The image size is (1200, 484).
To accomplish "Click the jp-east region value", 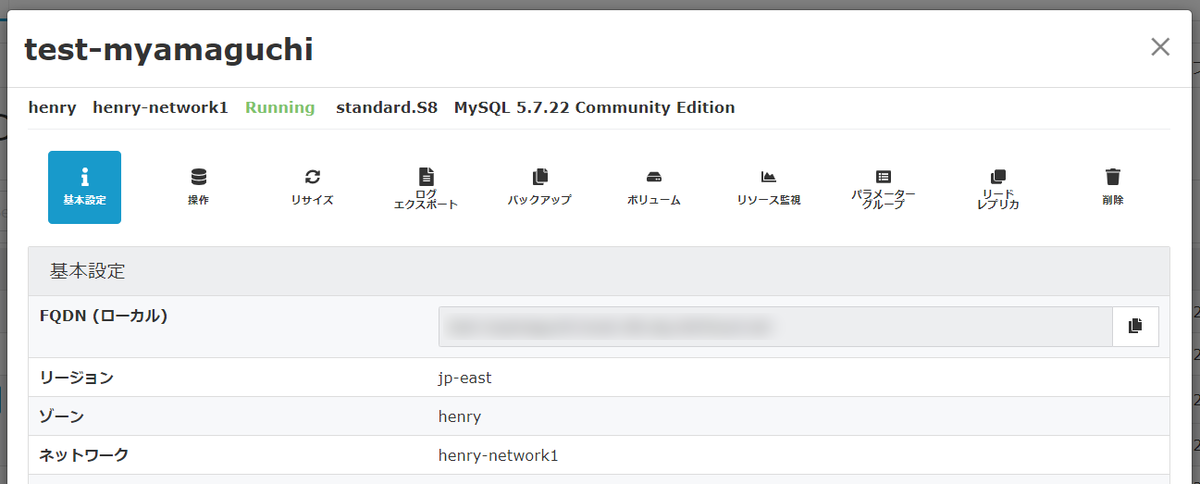I will click(465, 378).
